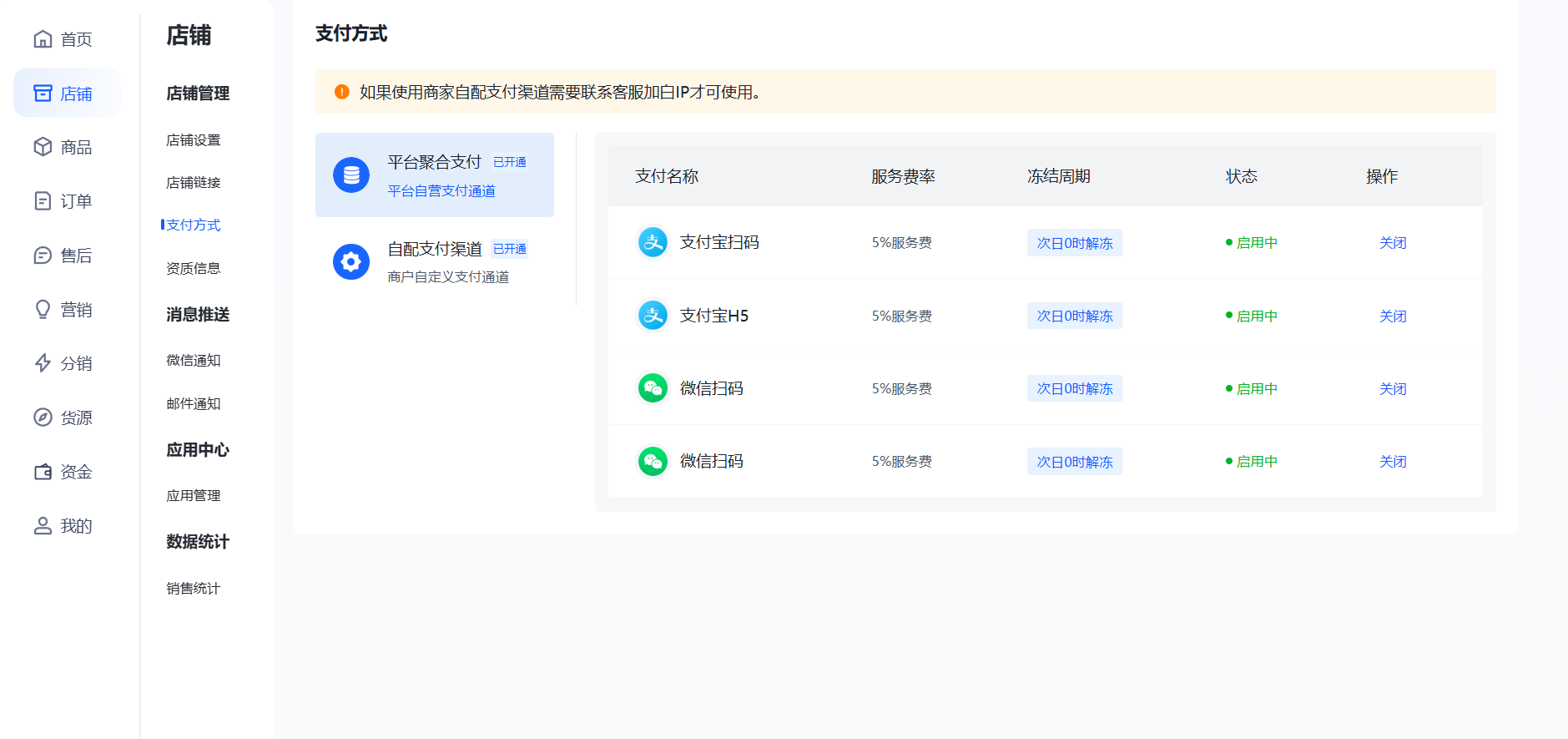Image resolution: width=1568 pixels, height=739 pixels.
Task: Click the cube icon beside 商品
Action: [x=43, y=147]
